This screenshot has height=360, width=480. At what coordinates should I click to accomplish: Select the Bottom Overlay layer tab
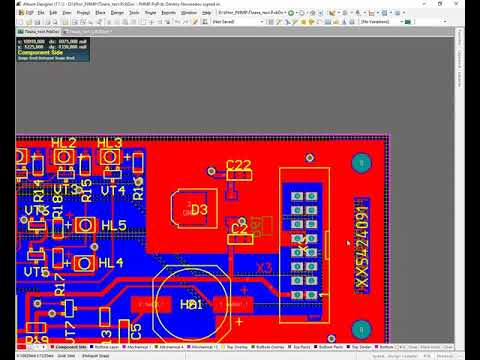(x=268, y=347)
